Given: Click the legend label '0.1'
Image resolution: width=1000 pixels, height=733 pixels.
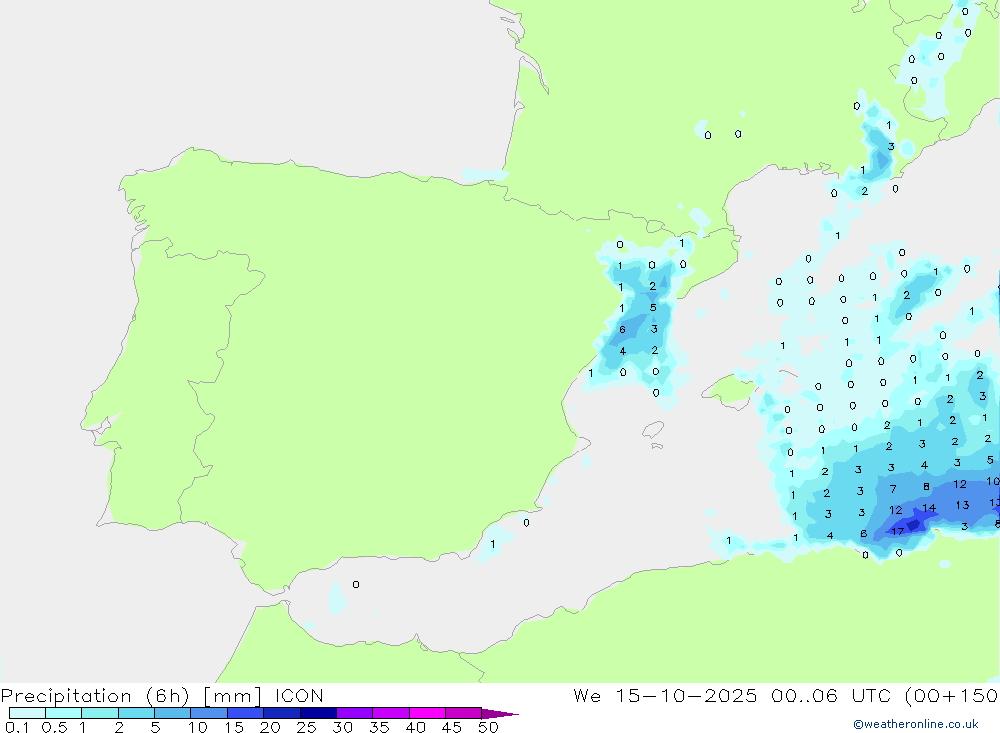Looking at the screenshot, I should 17,727.
